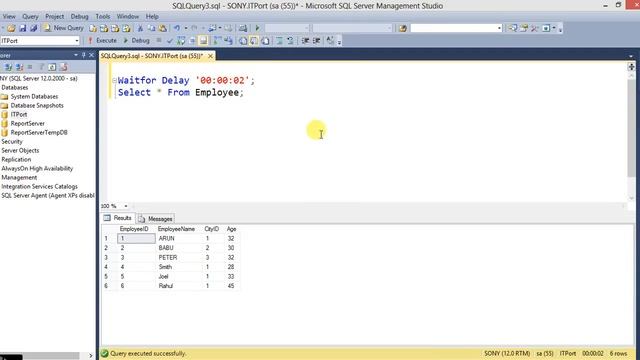Open the Debug menu
The width and height of the screenshot is (640, 360).
pyautogui.click(x=80, y=16)
